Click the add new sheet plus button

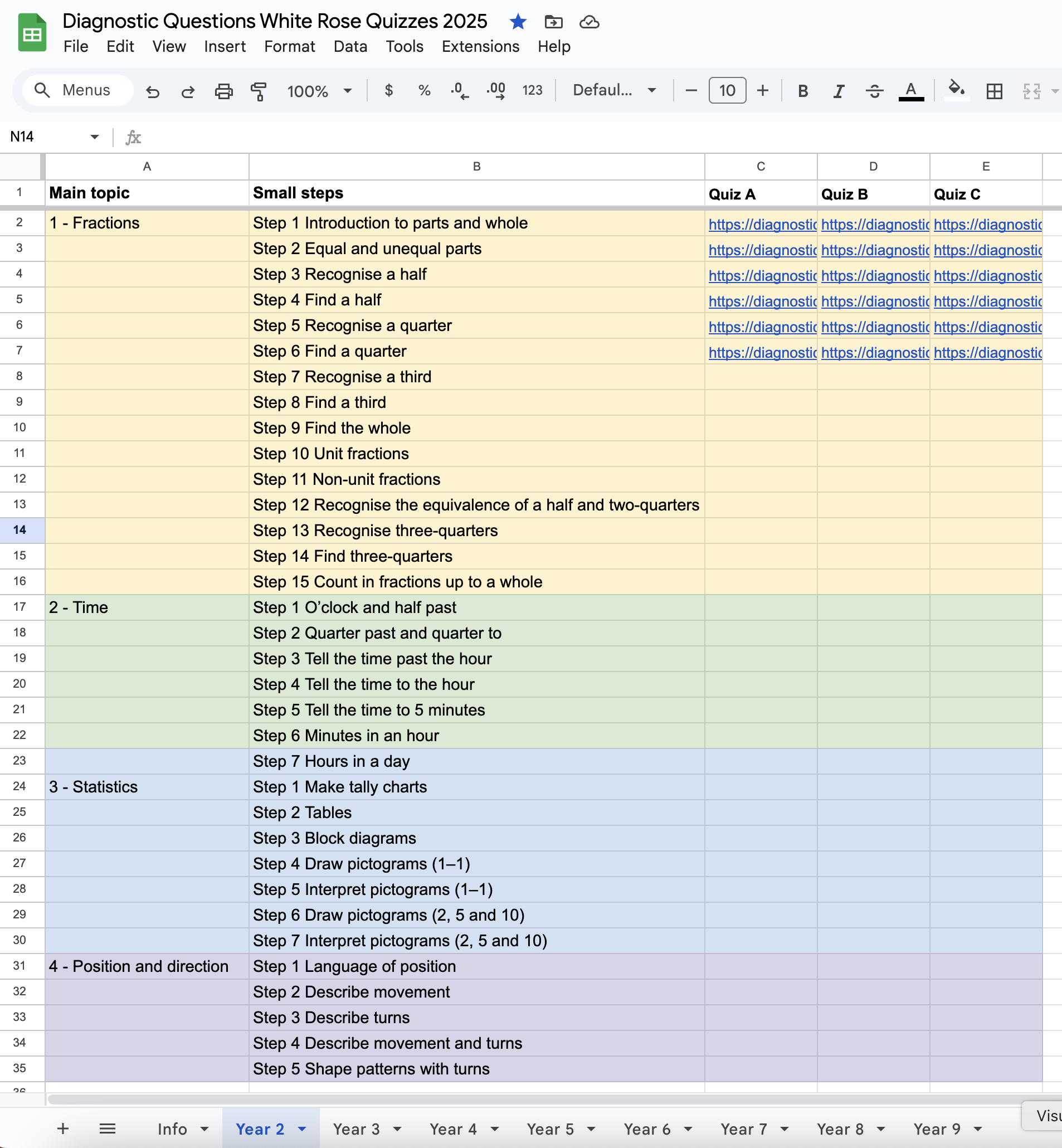click(x=63, y=1128)
